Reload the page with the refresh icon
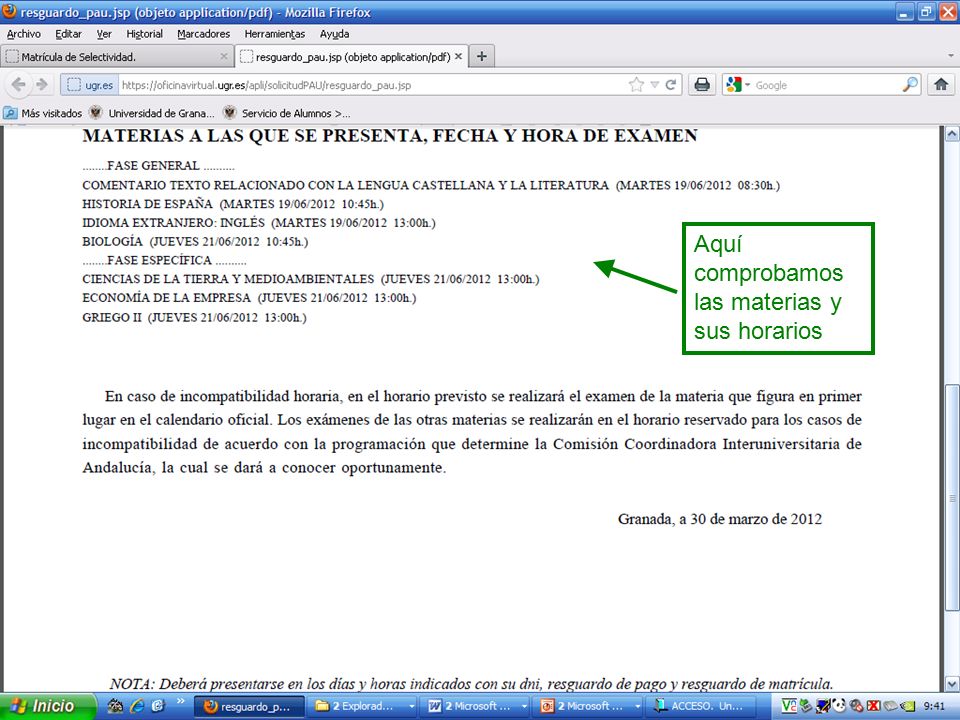960x720 pixels. [670, 84]
